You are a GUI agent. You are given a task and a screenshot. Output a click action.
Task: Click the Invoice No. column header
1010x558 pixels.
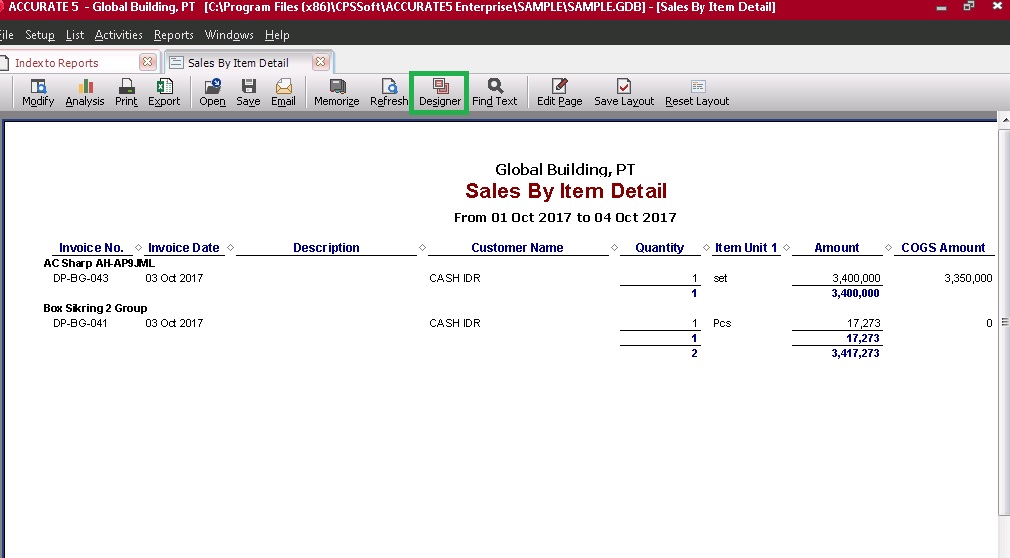(x=91, y=248)
